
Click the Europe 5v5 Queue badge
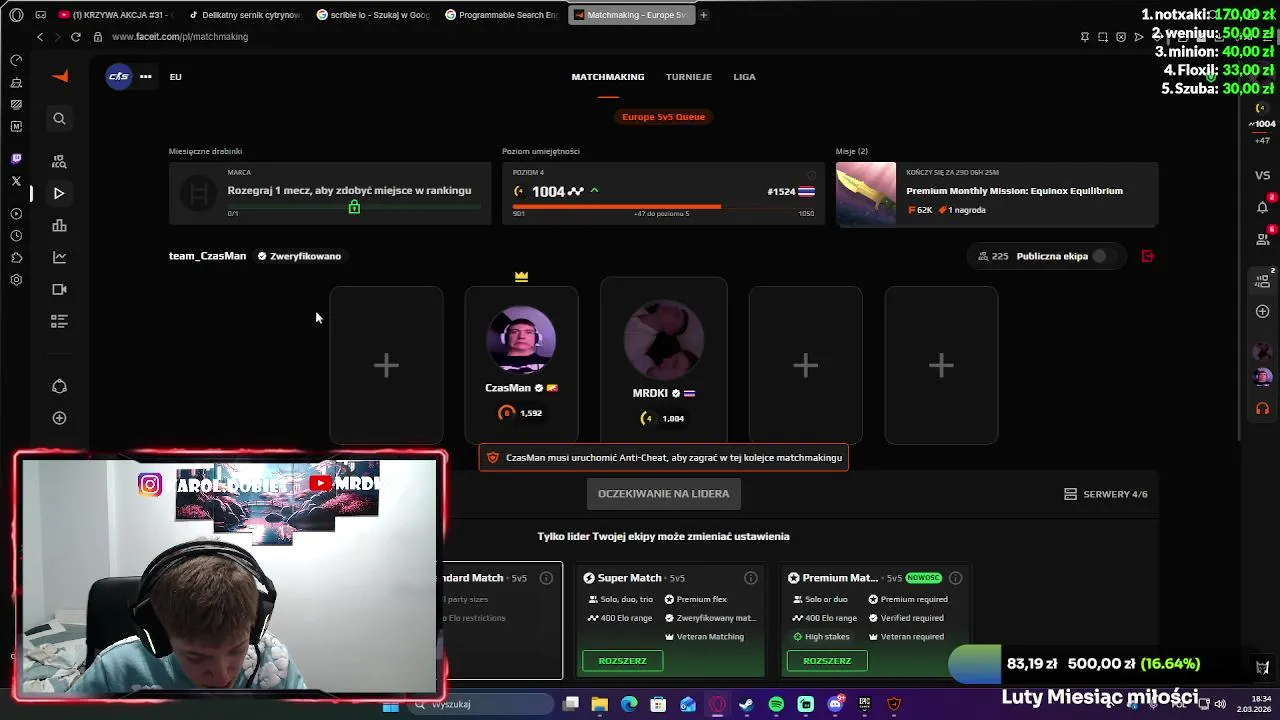point(663,117)
